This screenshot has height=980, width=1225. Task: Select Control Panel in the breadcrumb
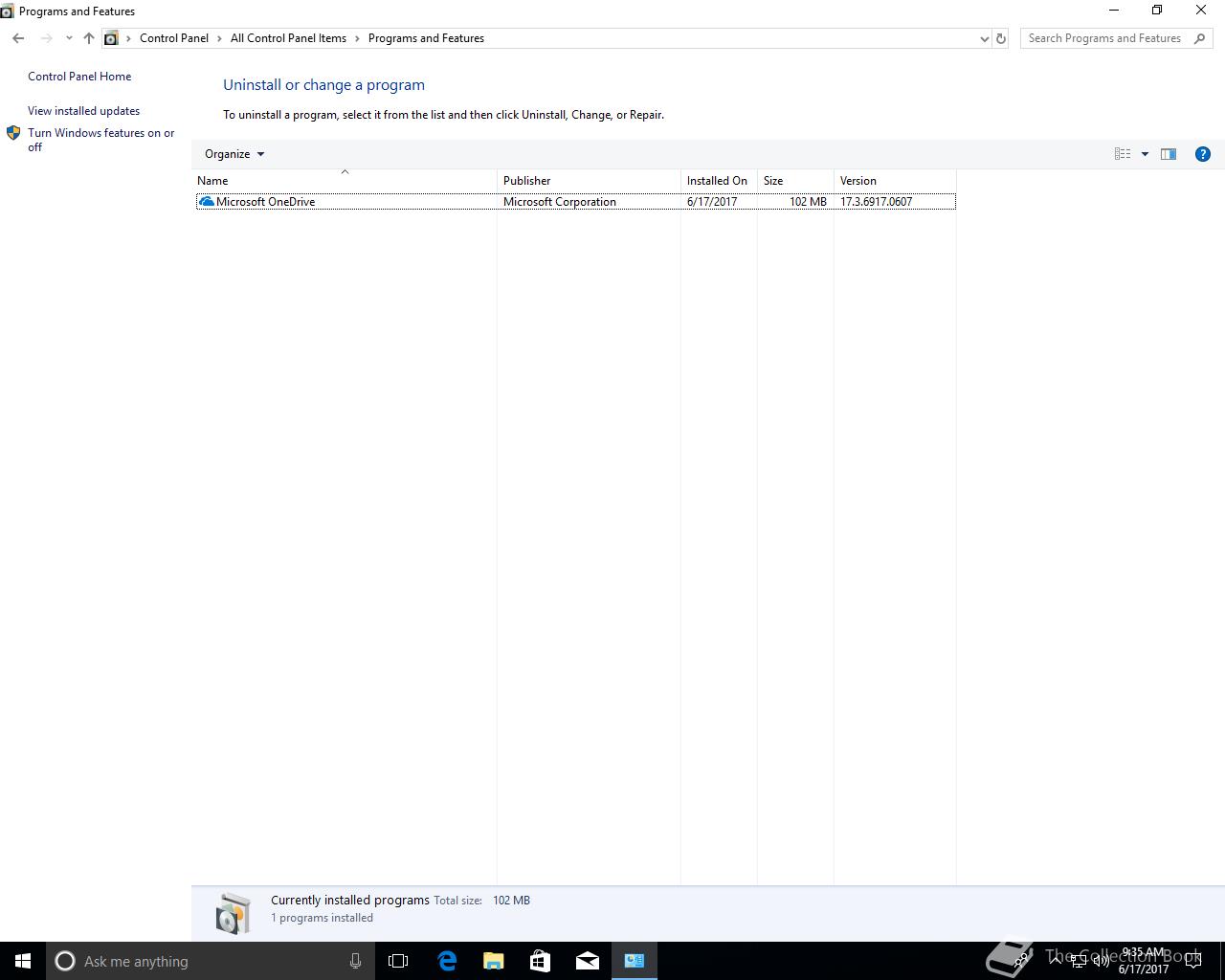coord(174,38)
